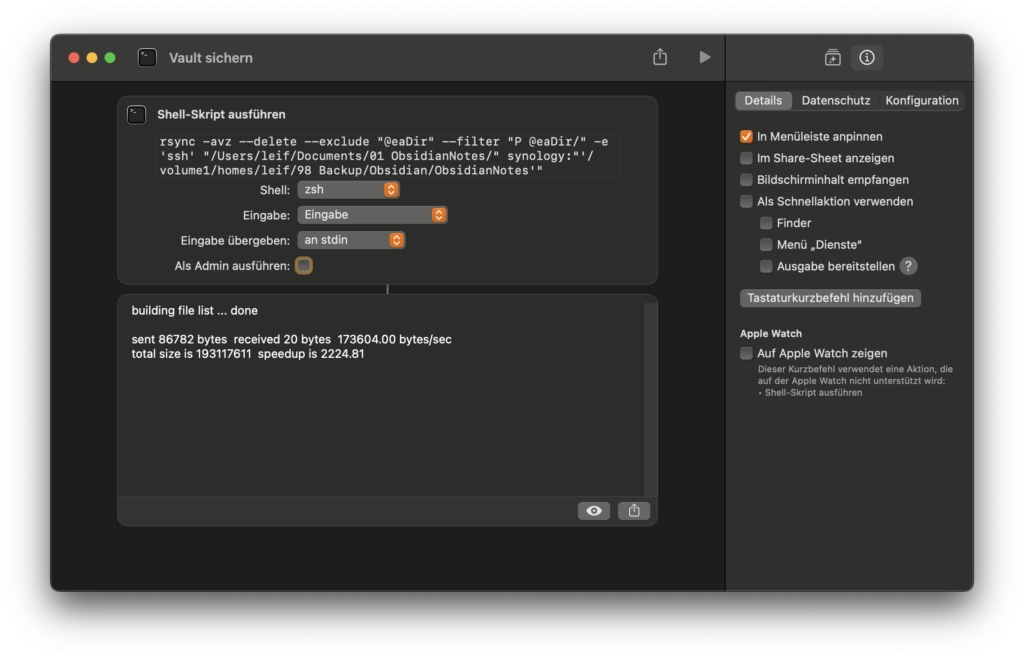1024x658 pixels.
Task: Share the shortcut from the title bar
Action: [x=660, y=57]
